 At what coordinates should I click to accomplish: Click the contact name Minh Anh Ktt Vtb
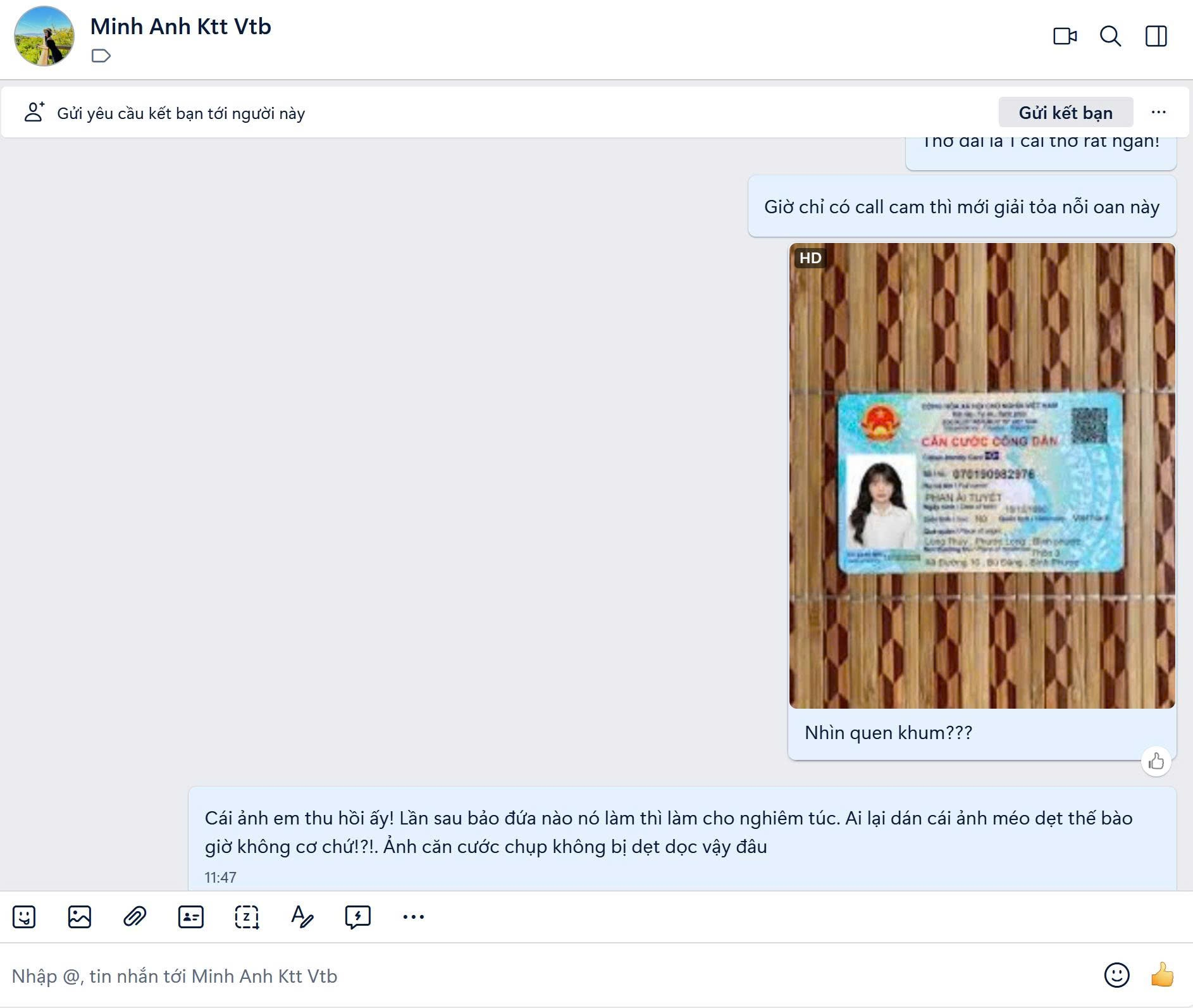(181, 27)
